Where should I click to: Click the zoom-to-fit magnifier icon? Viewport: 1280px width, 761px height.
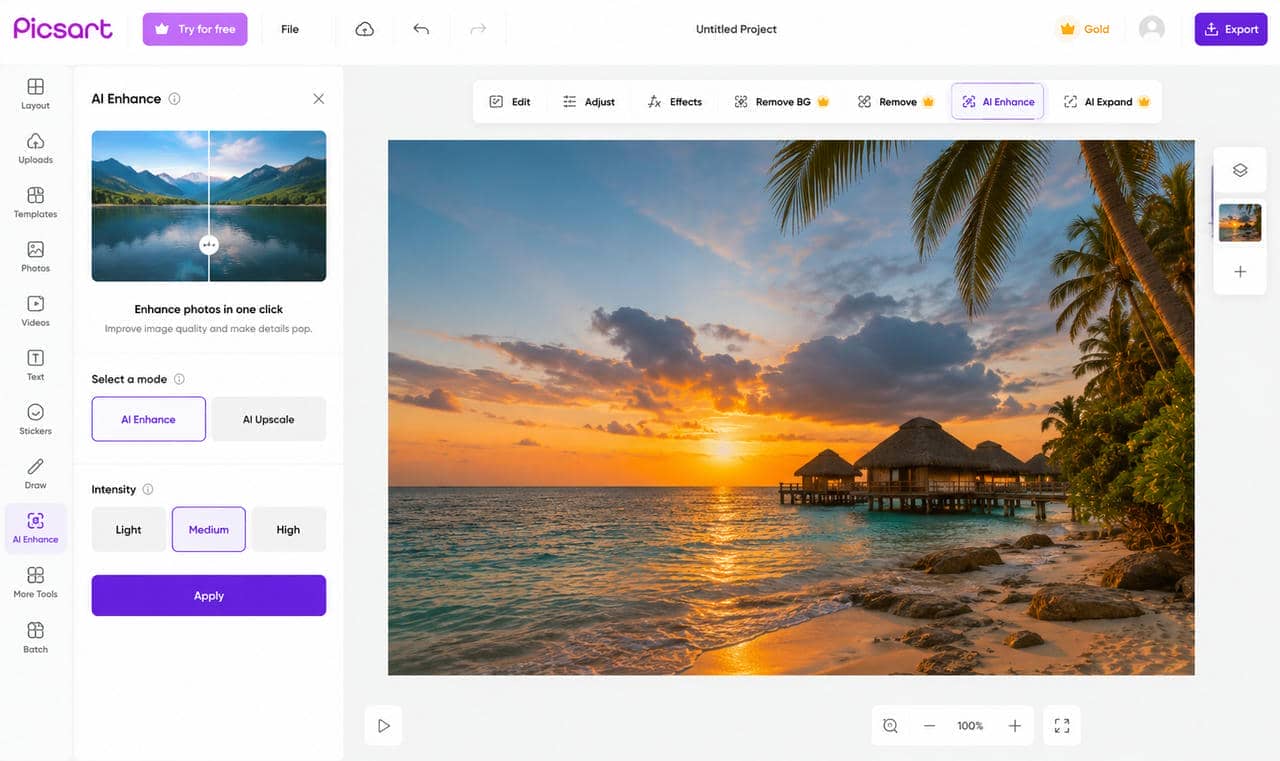(891, 726)
